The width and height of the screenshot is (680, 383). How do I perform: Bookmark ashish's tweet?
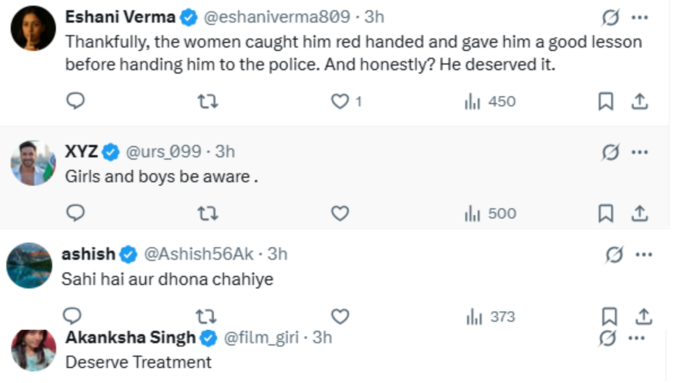point(610,316)
